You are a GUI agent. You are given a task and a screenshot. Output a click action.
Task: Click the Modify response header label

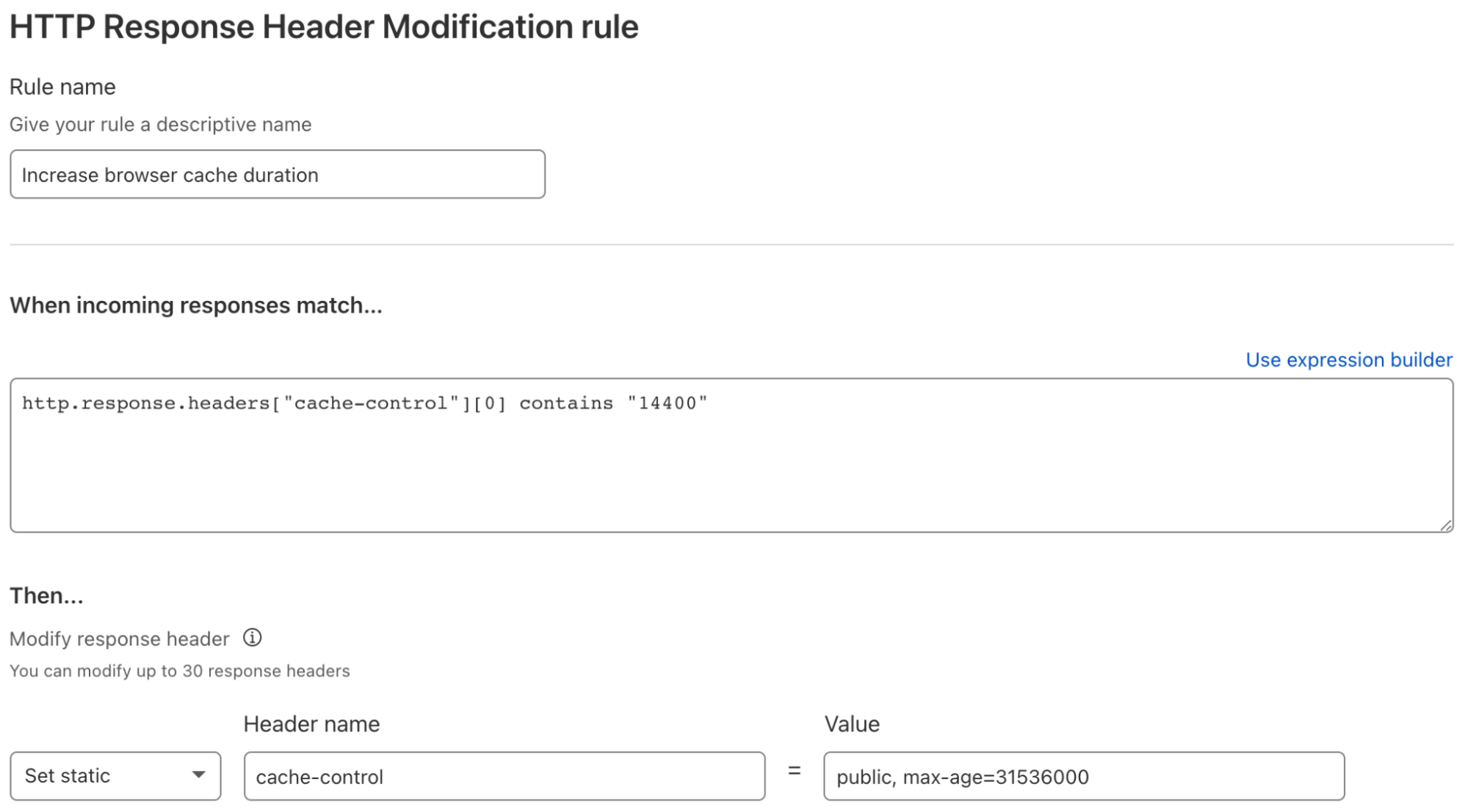pyautogui.click(x=118, y=638)
